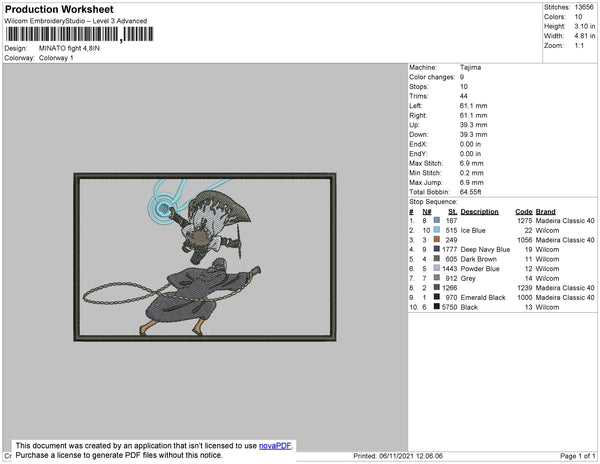Click the Zoom value 1:1
The height and width of the screenshot is (464, 600).
[x=579, y=46]
